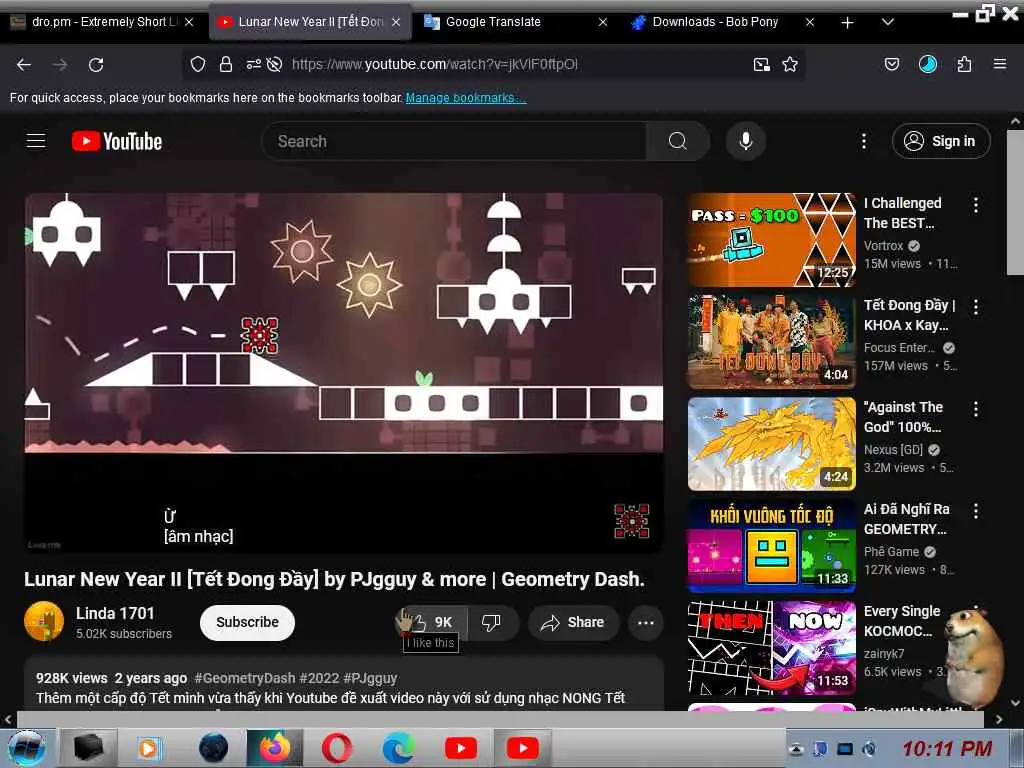1024x768 pixels.
Task: Click the YouTube logo
Action: click(x=117, y=141)
